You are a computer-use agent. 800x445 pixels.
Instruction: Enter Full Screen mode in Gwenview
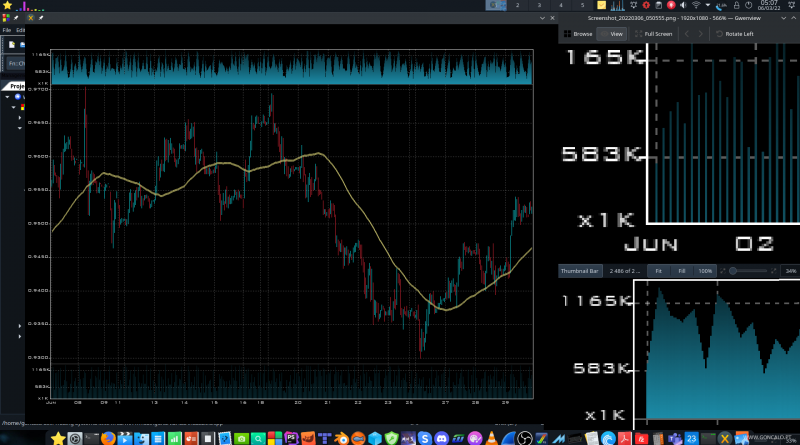click(x=653, y=34)
